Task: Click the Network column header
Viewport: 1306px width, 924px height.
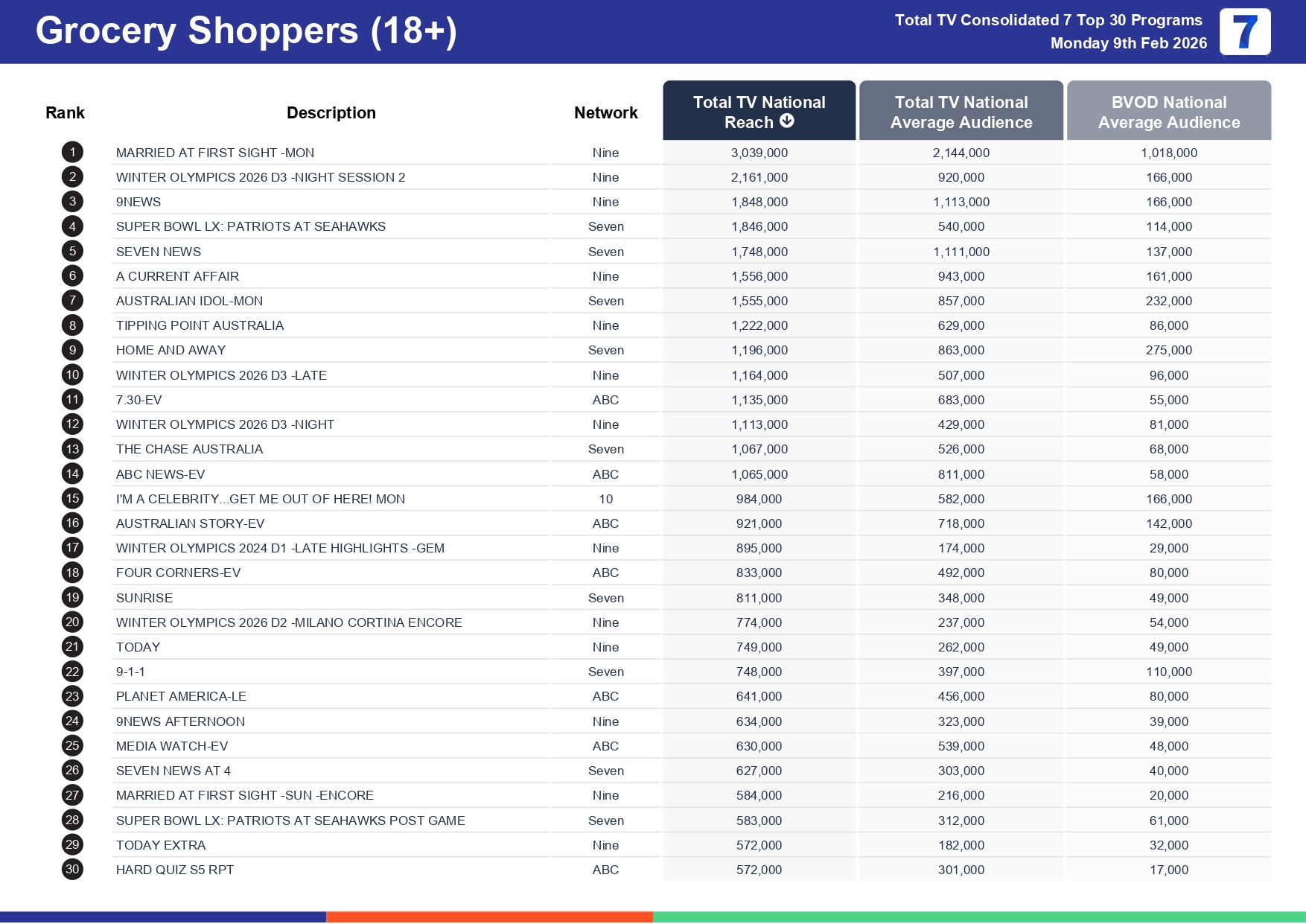Action: pyautogui.click(x=605, y=112)
